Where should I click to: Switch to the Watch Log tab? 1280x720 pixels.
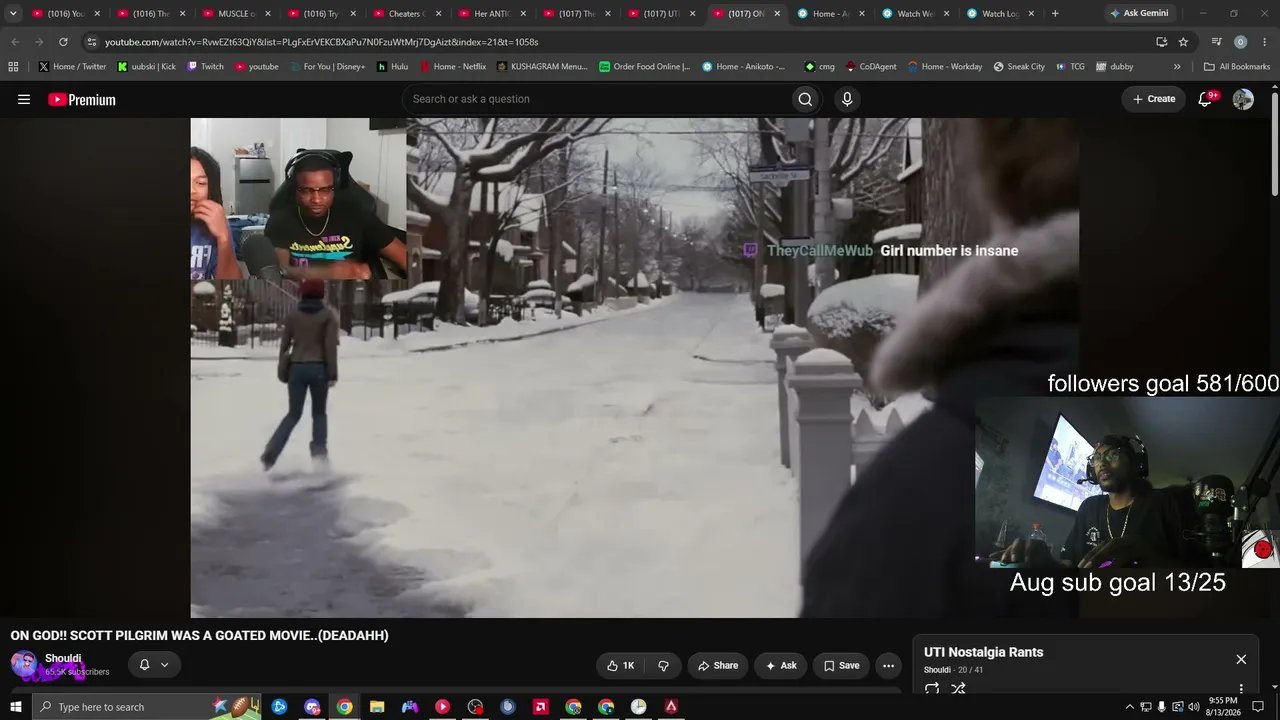(x=1000, y=14)
